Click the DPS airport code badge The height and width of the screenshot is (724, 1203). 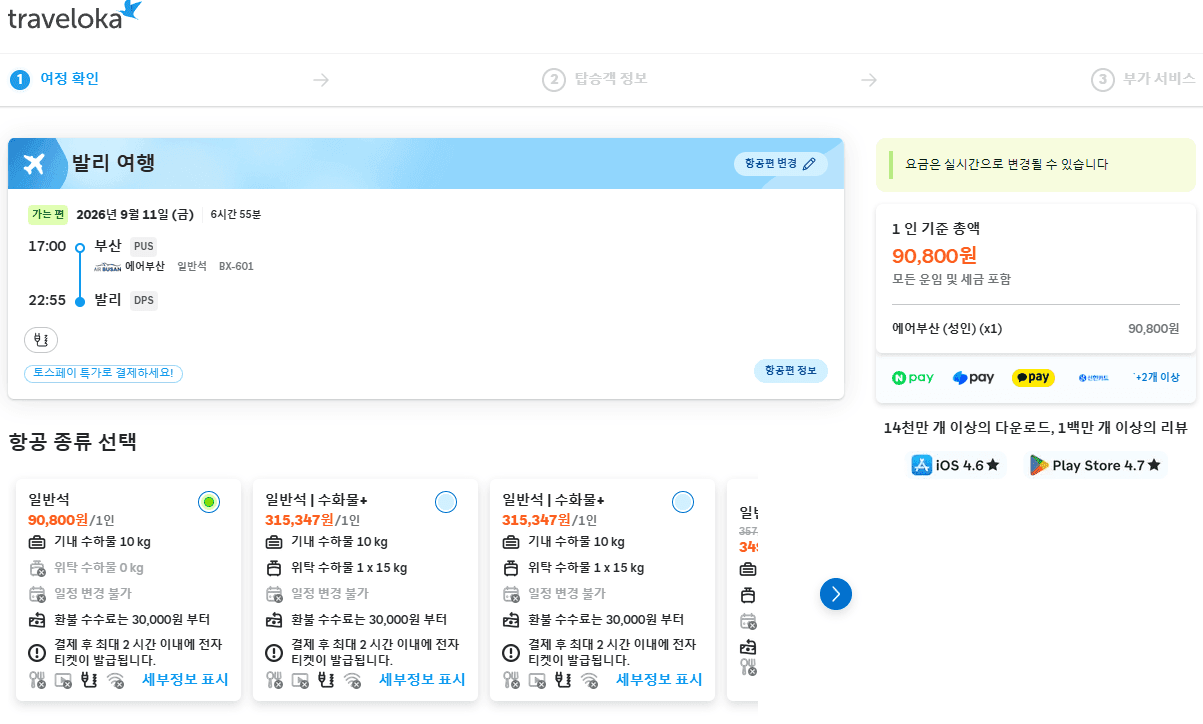pos(144,300)
